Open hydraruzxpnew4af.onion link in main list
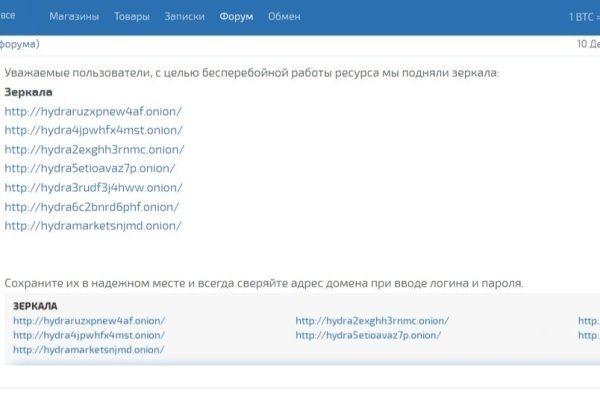600x400 pixels. click(93, 111)
